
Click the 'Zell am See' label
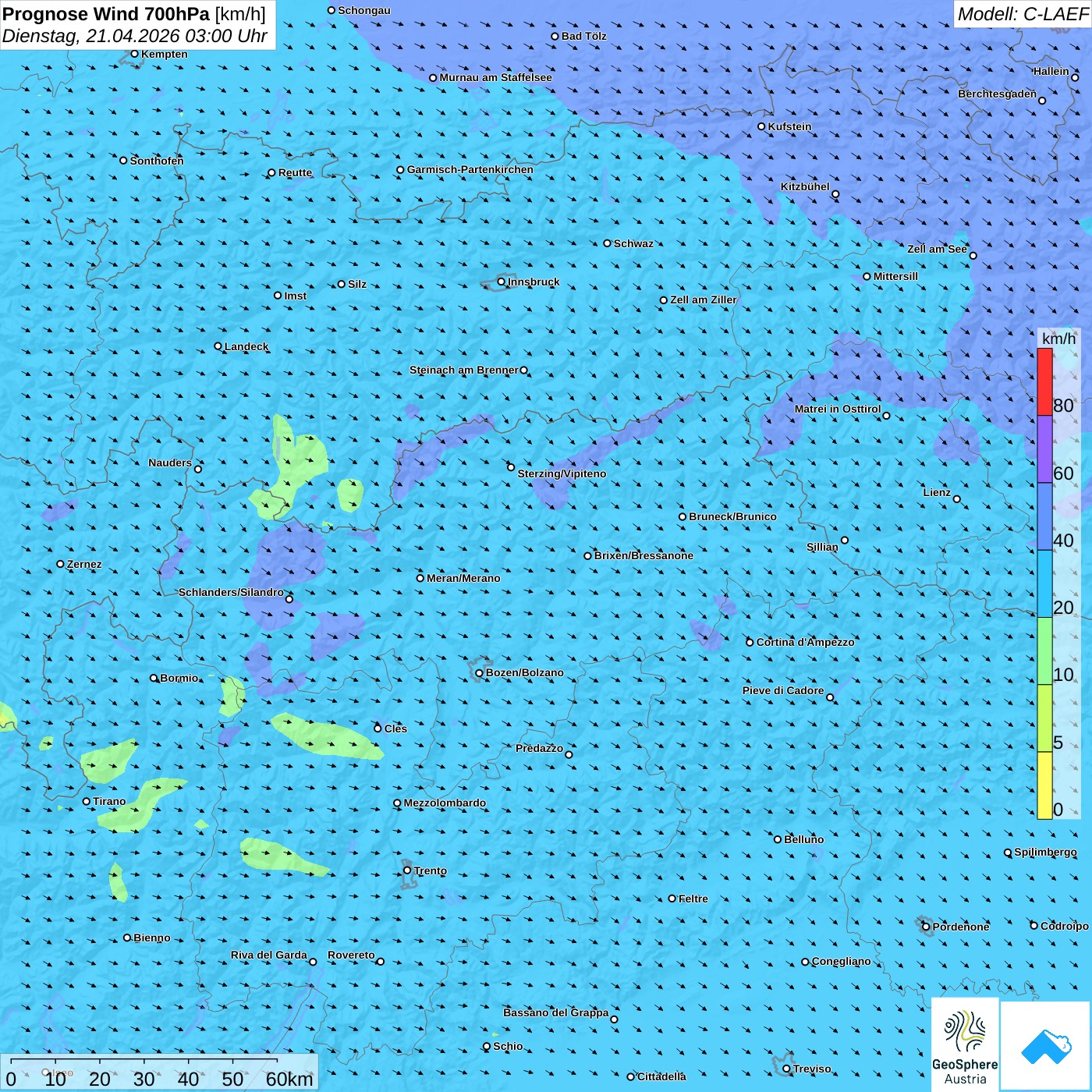pos(937,249)
